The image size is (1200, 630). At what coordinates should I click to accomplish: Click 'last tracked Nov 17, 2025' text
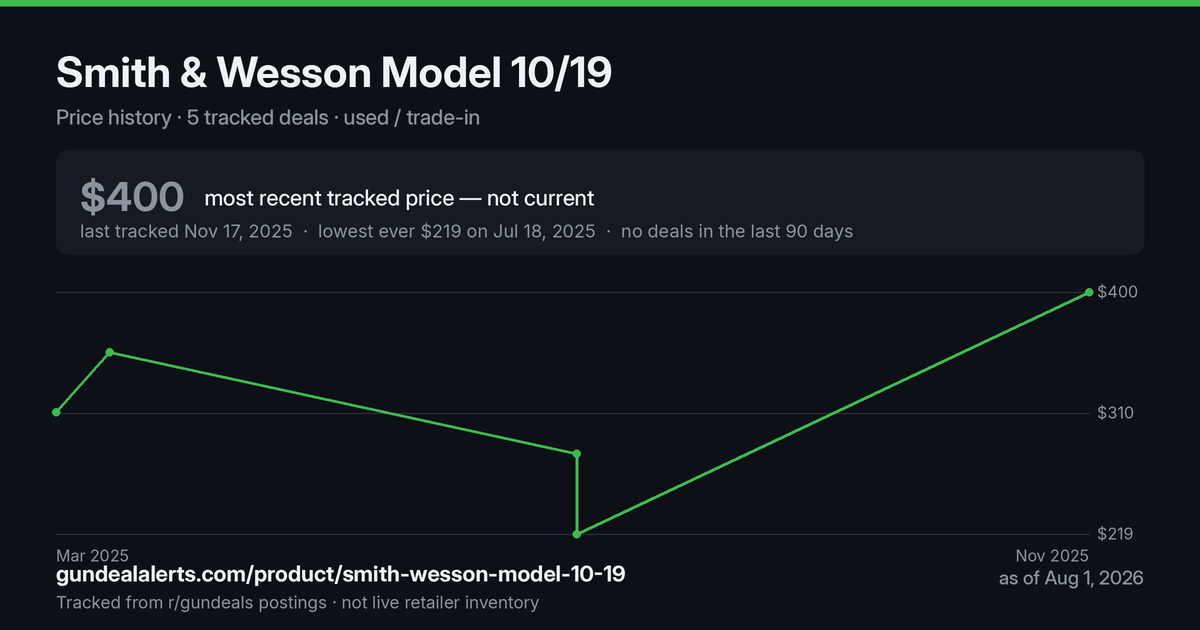(186, 231)
